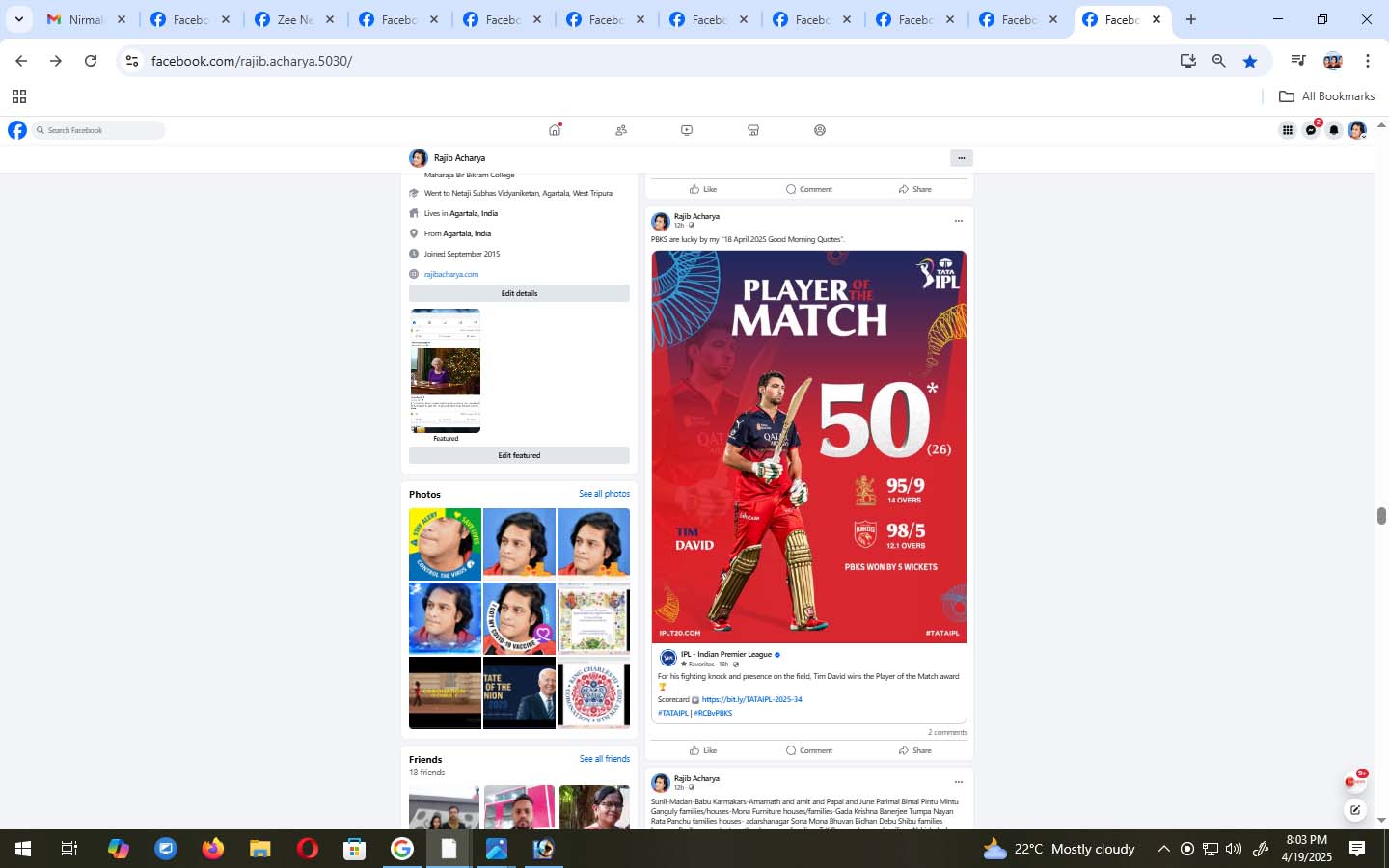Open the rajibacharya.com link
This screenshot has width=1389, height=868.
click(x=451, y=274)
